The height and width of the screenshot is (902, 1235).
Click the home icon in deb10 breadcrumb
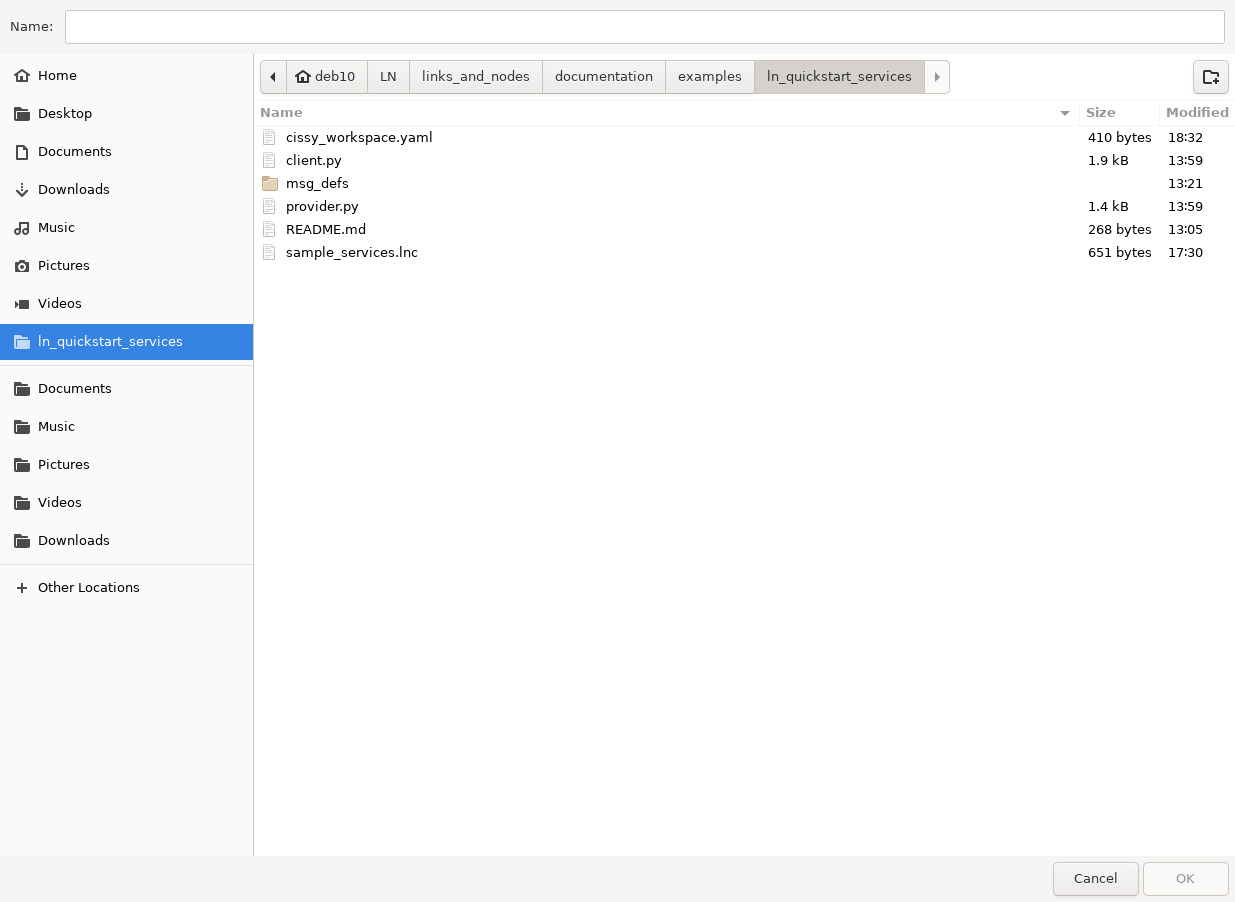coord(303,77)
